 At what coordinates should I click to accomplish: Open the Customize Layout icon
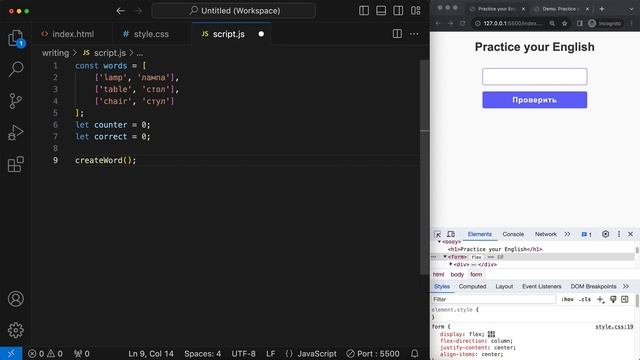click(416, 11)
